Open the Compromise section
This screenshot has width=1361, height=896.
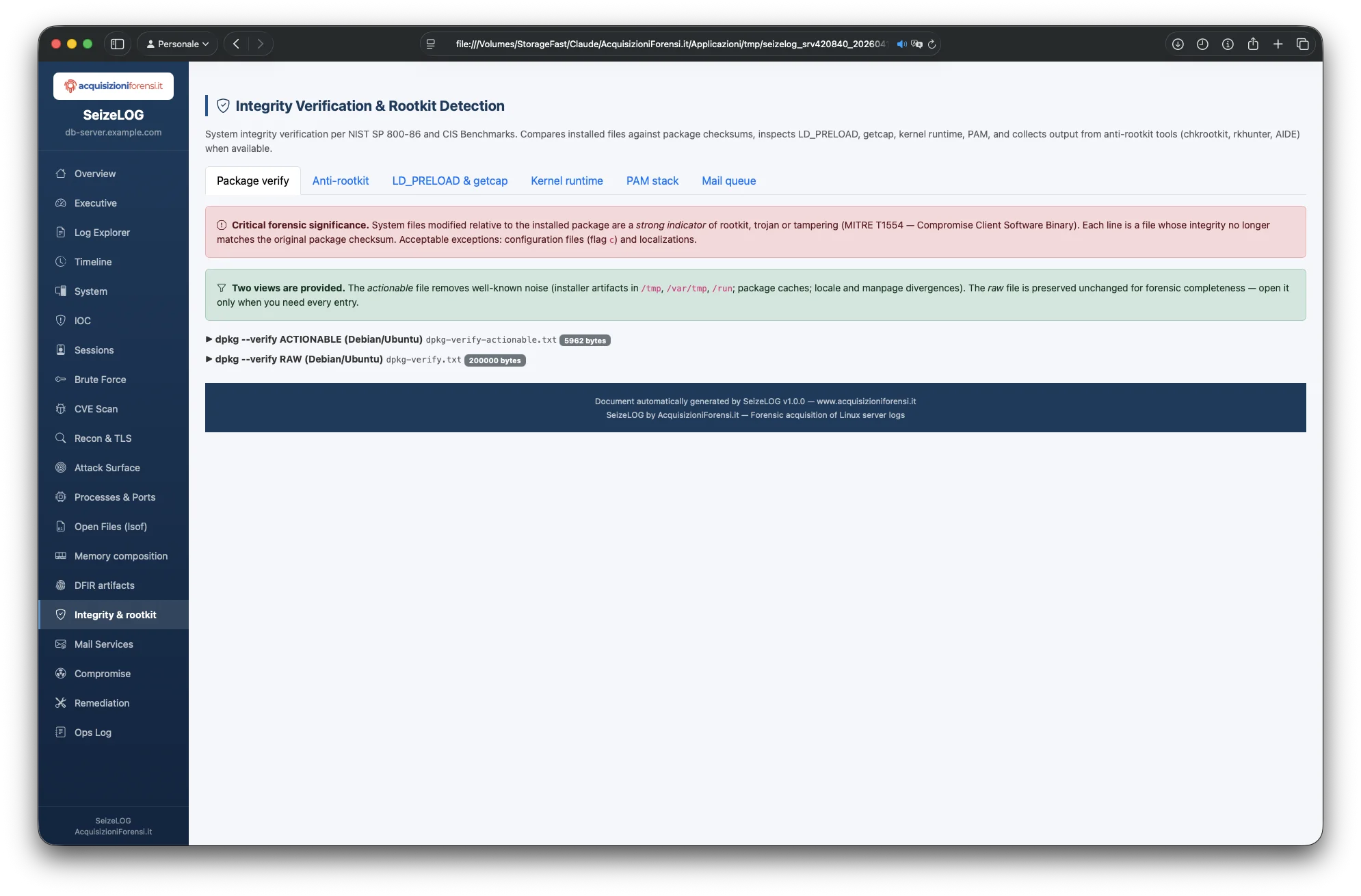(x=103, y=673)
